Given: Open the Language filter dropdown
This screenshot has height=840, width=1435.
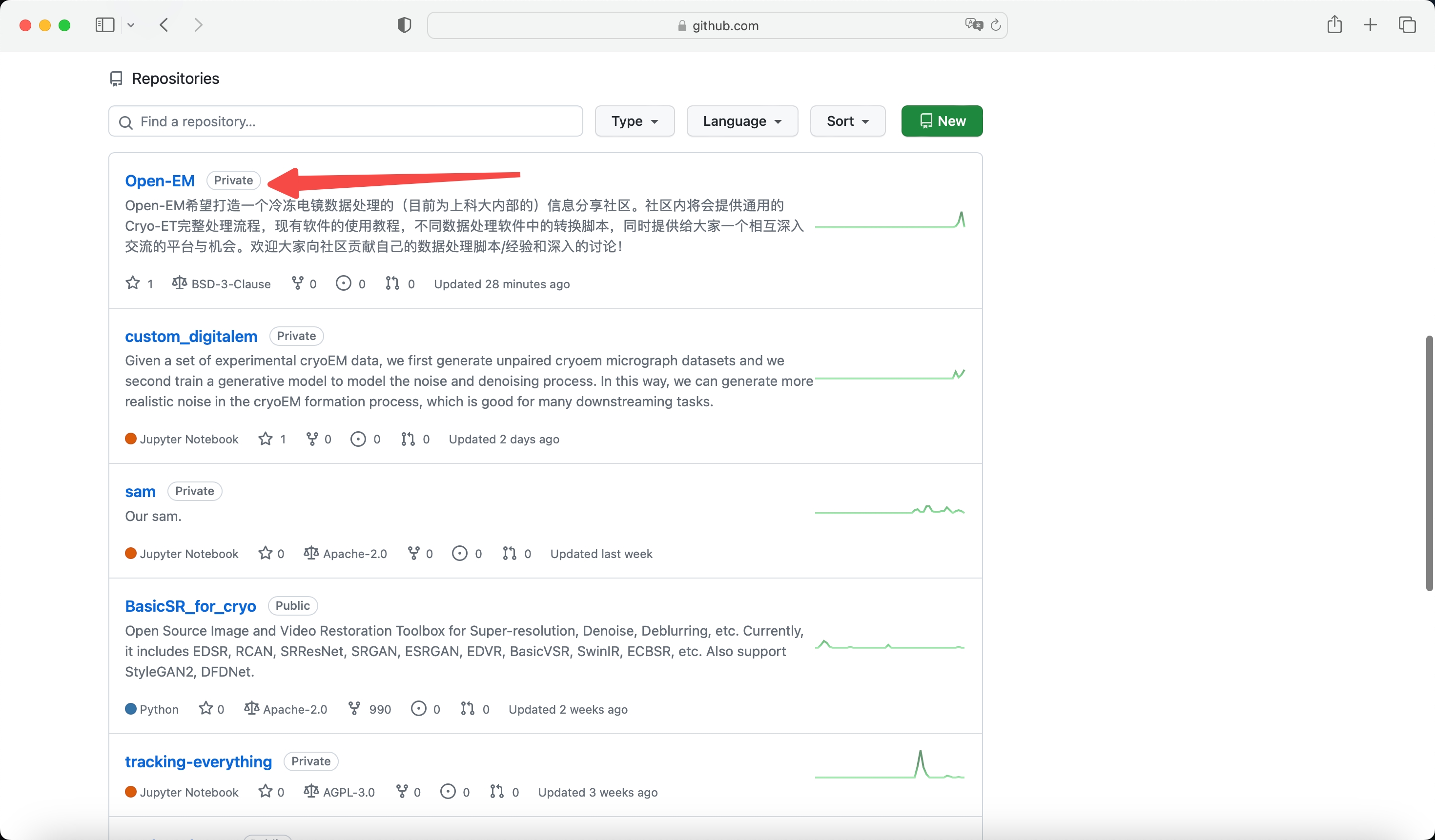Looking at the screenshot, I should click(x=742, y=121).
